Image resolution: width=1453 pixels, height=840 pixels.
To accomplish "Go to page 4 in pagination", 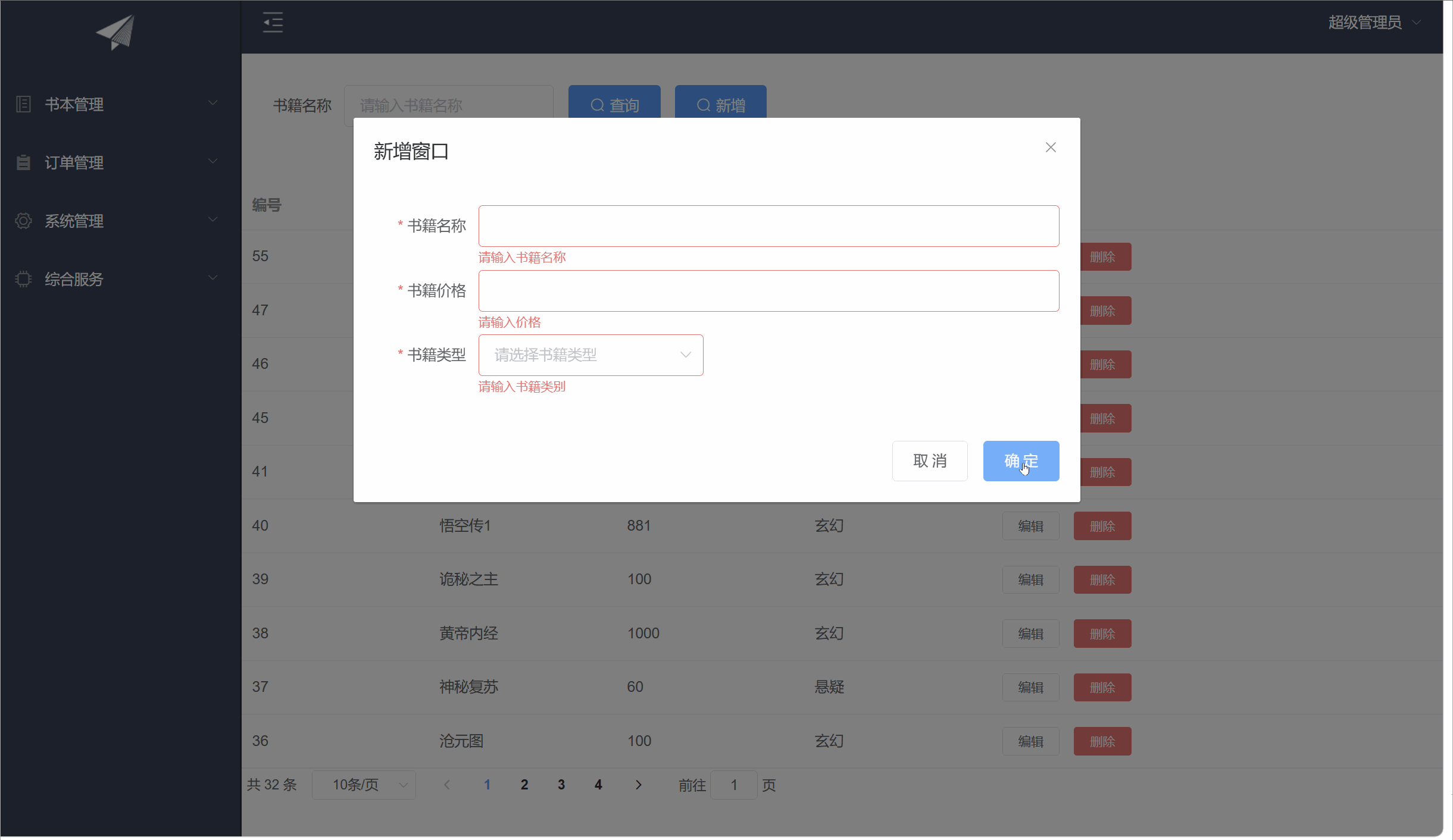I will (598, 785).
